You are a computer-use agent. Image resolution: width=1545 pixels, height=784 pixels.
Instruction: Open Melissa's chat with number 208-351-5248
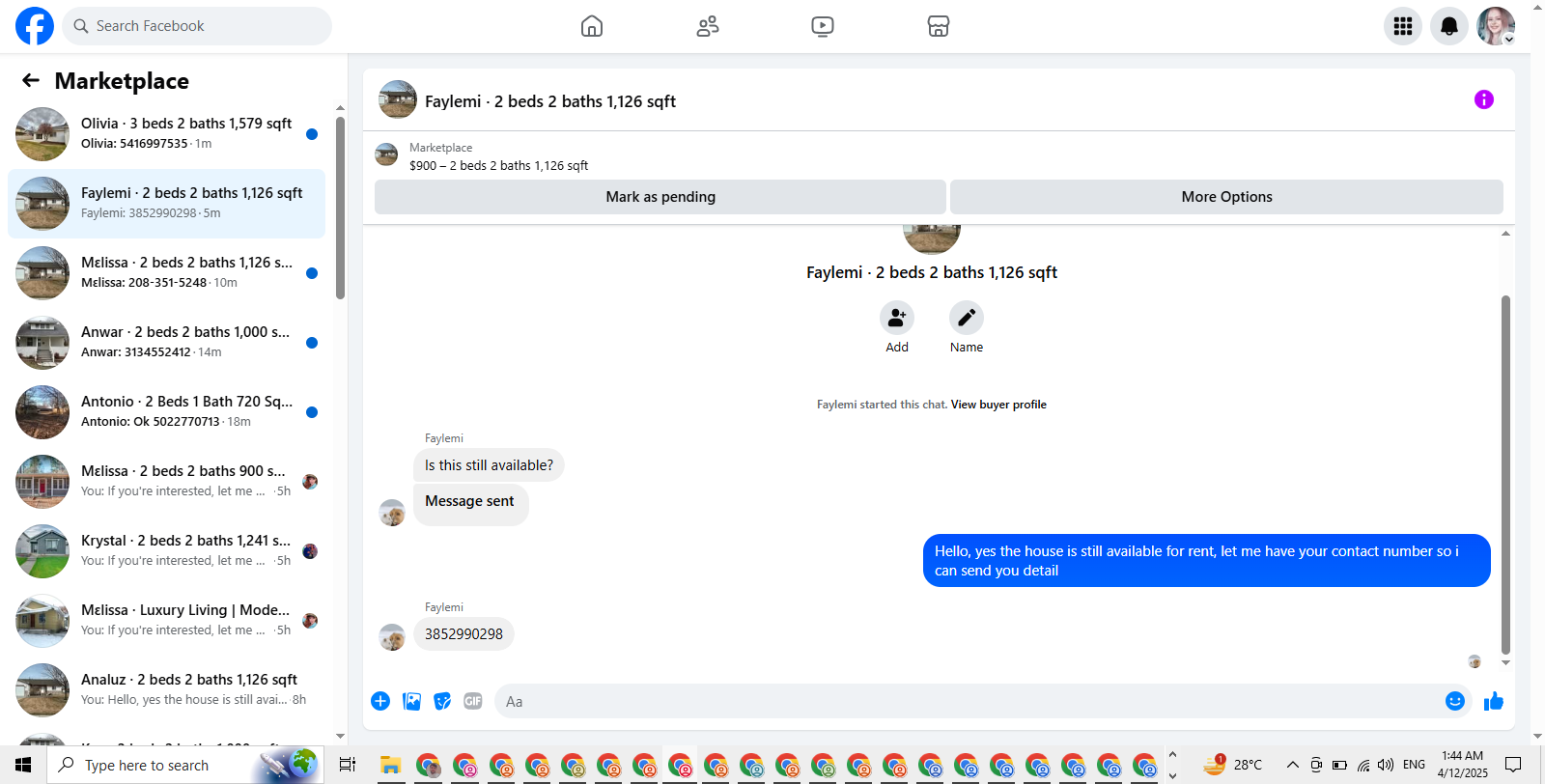(x=166, y=273)
